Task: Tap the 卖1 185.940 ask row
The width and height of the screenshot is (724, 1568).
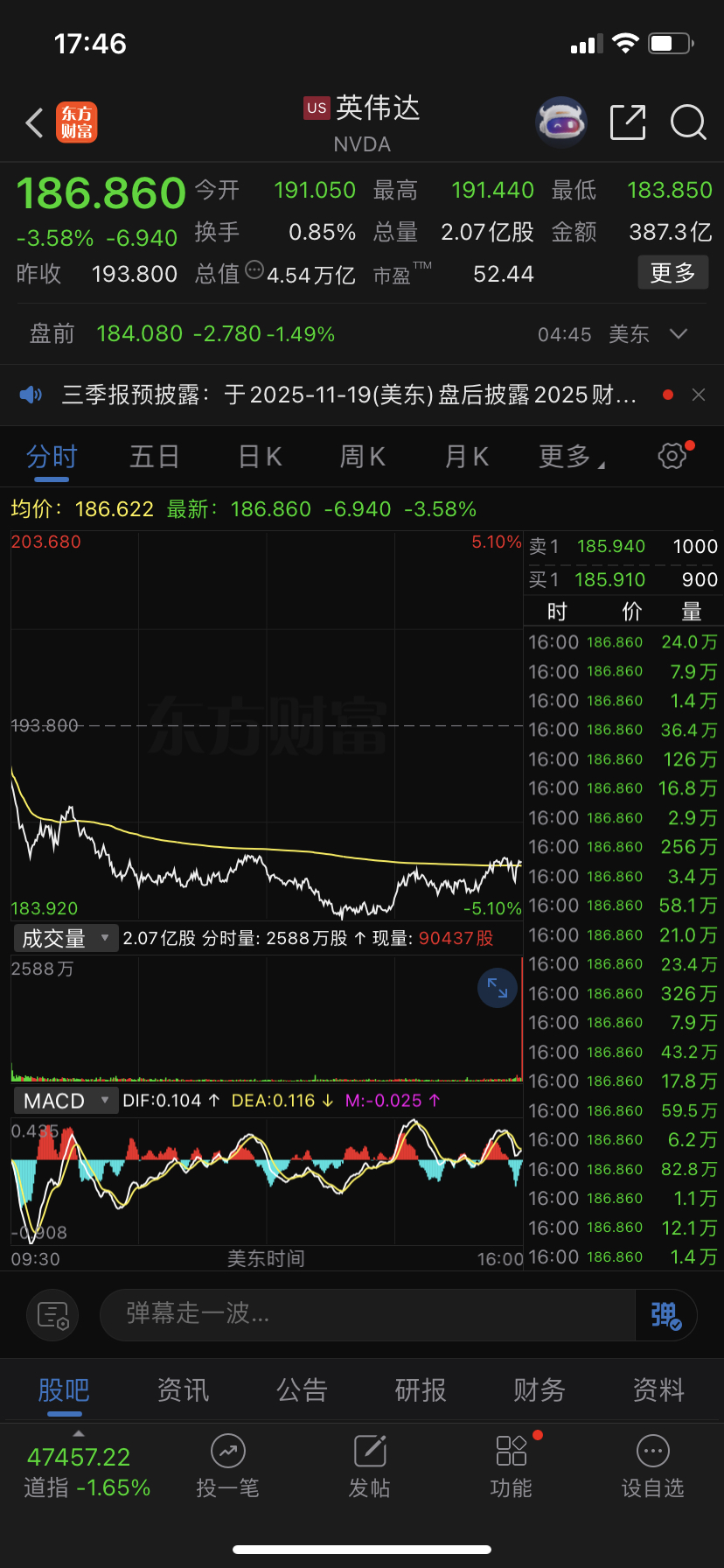Action: point(623,546)
